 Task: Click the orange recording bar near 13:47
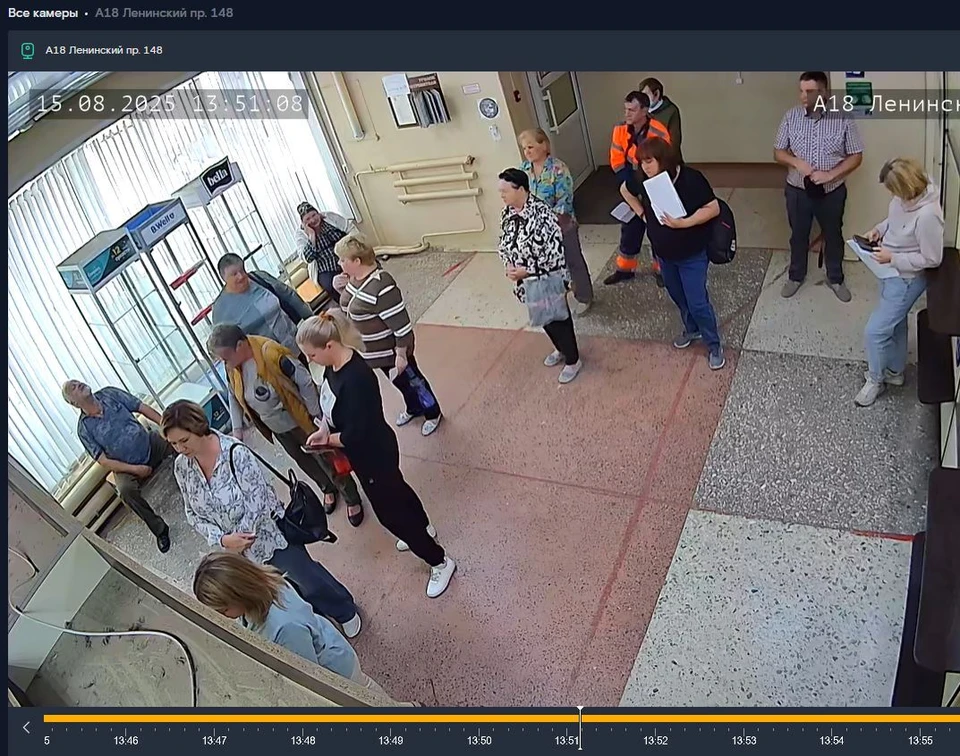click(x=214, y=719)
